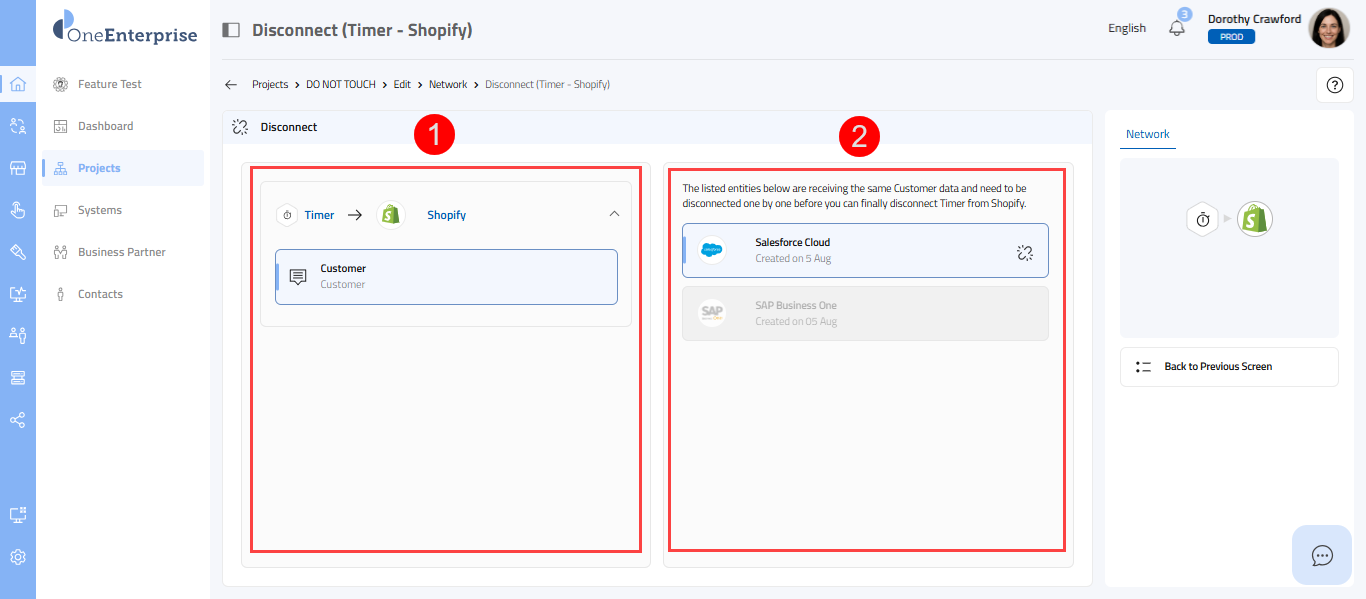Click the disconnect icon on Salesforce Cloud
This screenshot has width=1366, height=599.
tap(1024, 252)
